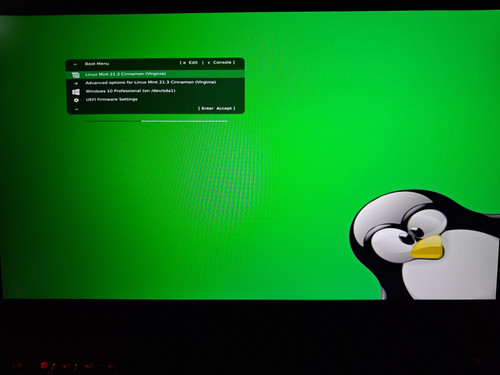Click the Linux Mint logo icon
This screenshot has height=375, width=500.
click(76, 75)
